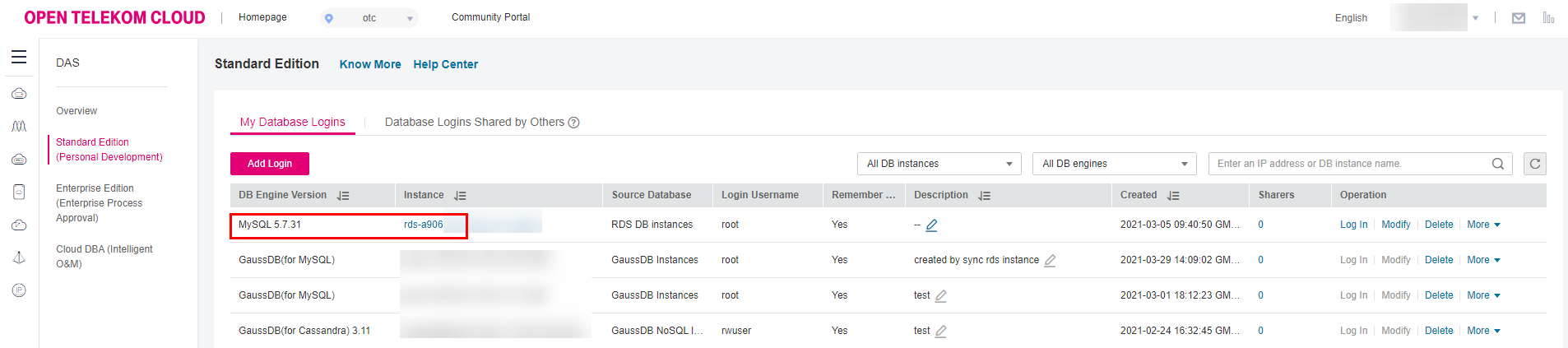This screenshot has width=1568, height=348.
Task: Delete the 'created by sync rds instance' login
Action: [1439, 260]
